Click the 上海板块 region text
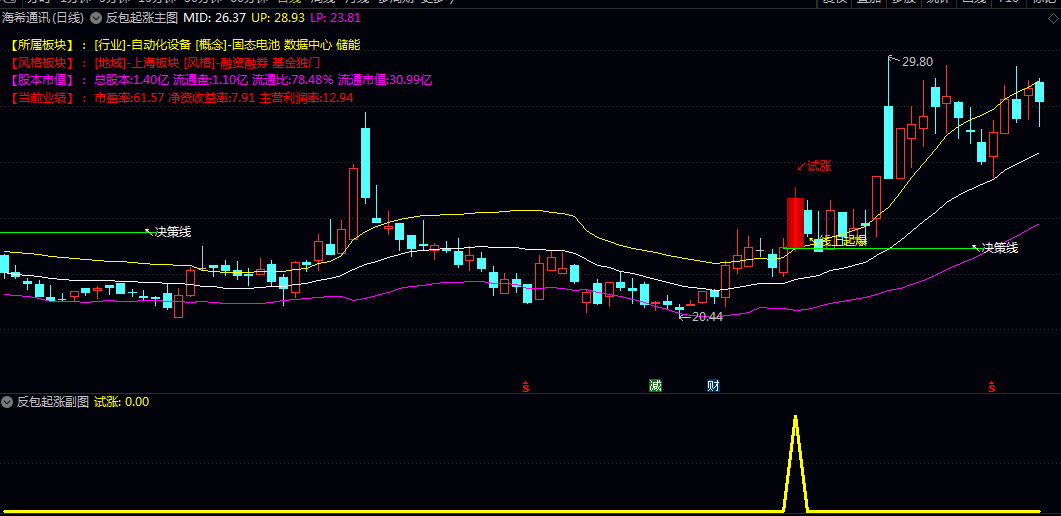This screenshot has width=1061, height=516. click(x=155, y=63)
